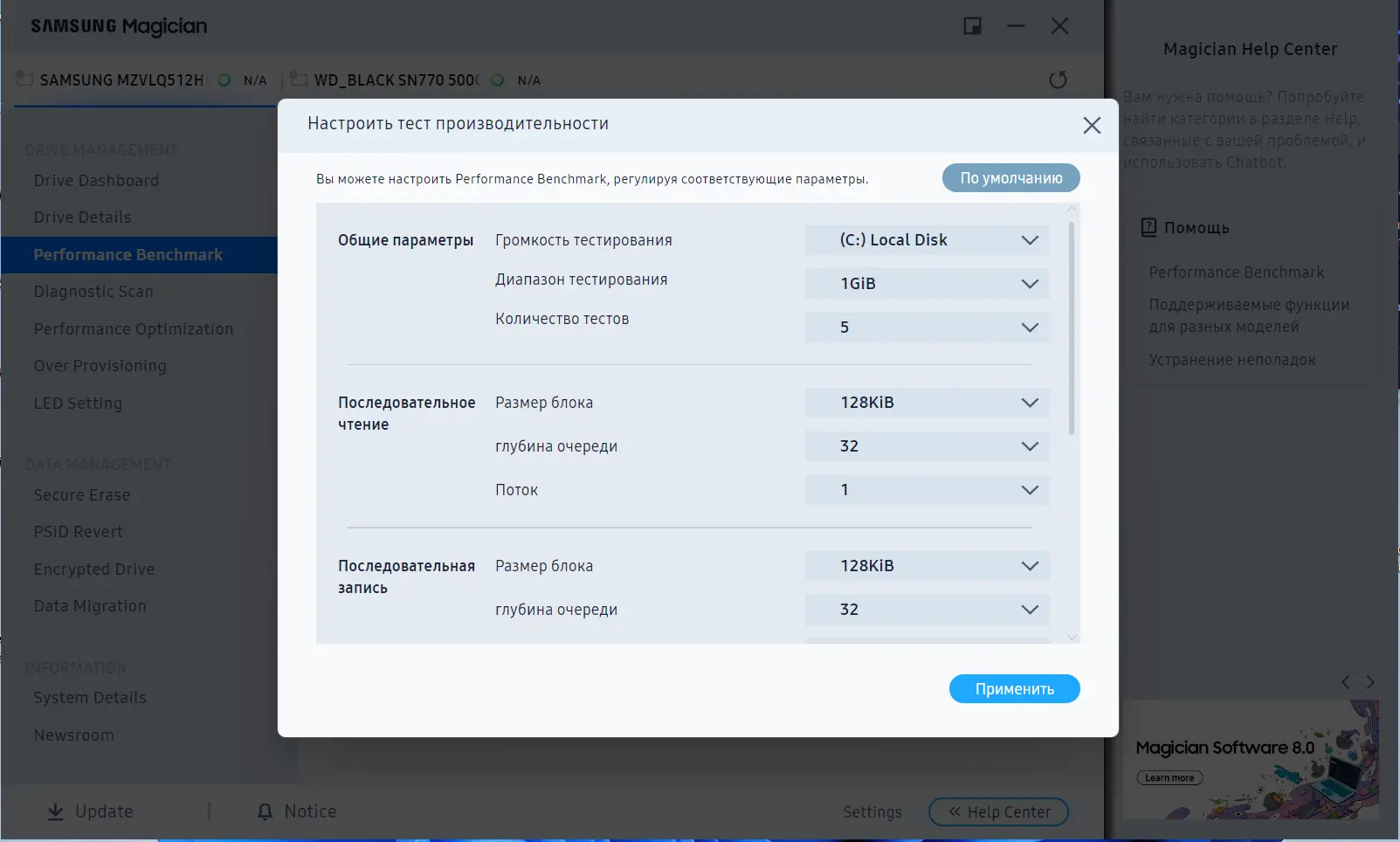Close the benchmark settings dialog
The image size is (1400, 842).
coord(1092,125)
